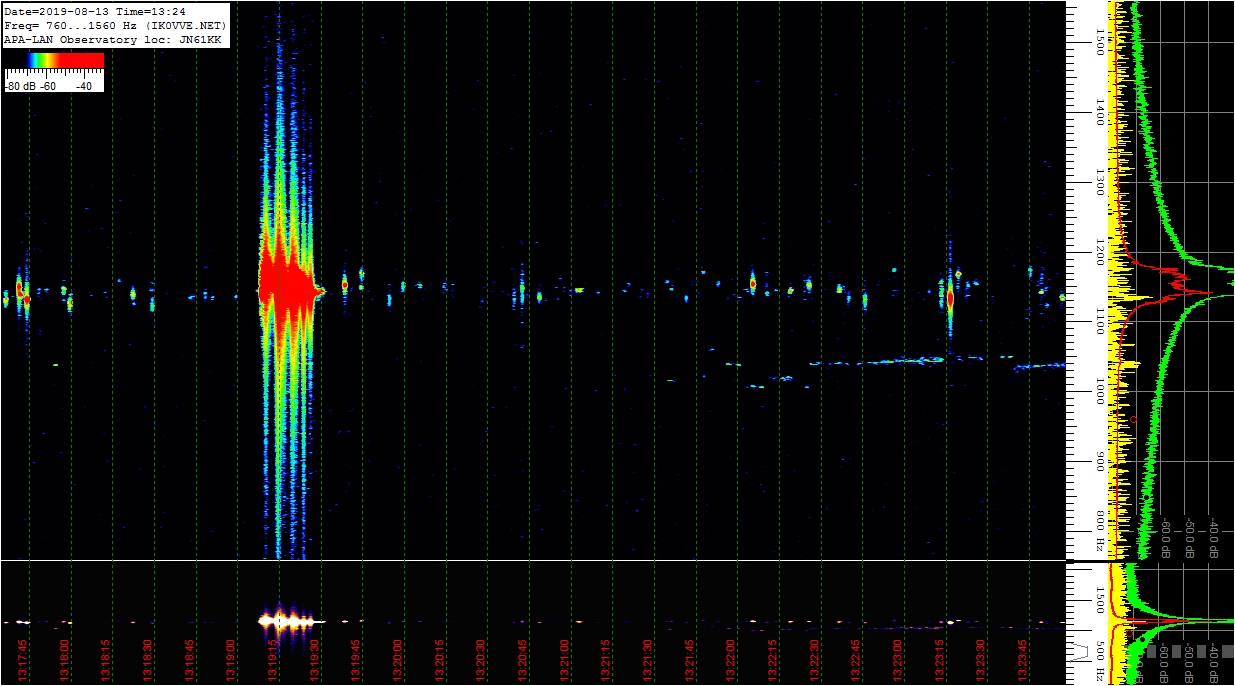Select the 13:23:15 time marker
The image size is (1235, 686).
click(x=939, y=662)
